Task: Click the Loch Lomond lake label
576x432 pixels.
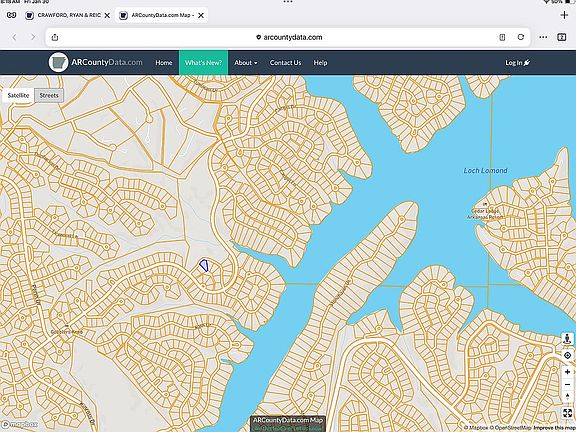Action: click(x=486, y=170)
